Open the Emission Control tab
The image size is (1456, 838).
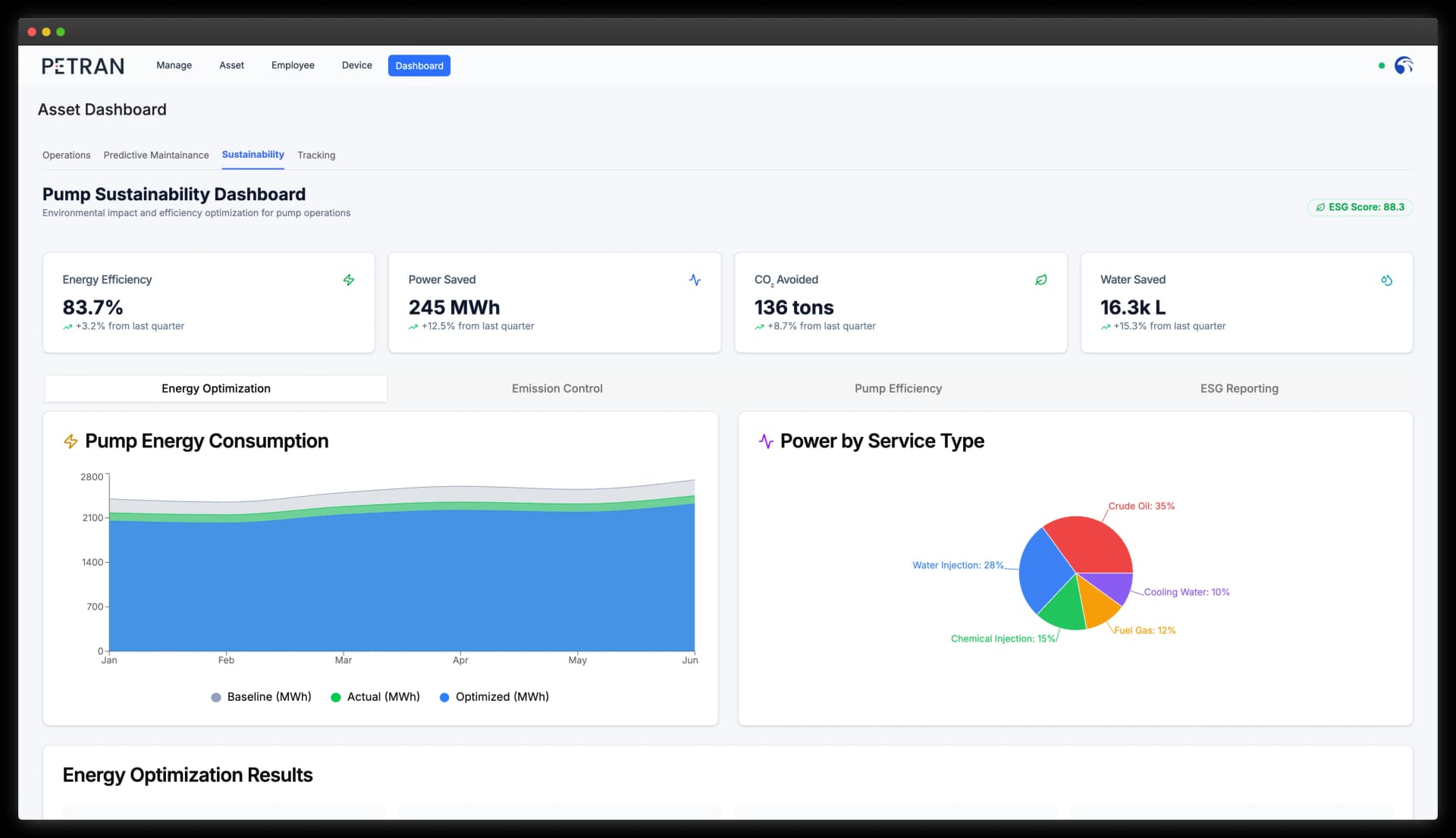click(x=557, y=388)
